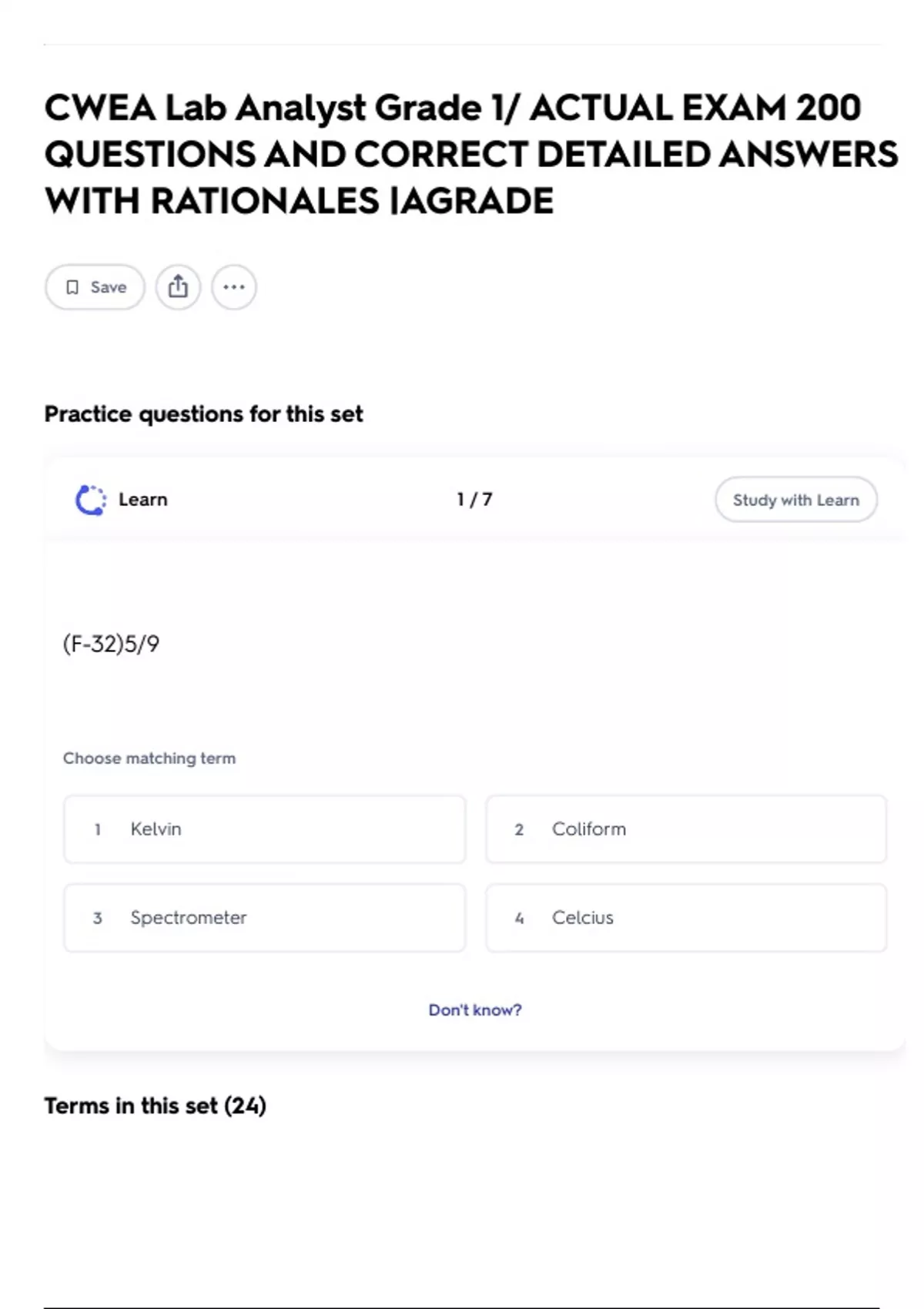Select Celcius as the answer
The width and height of the screenshot is (924, 1309).
(x=685, y=918)
